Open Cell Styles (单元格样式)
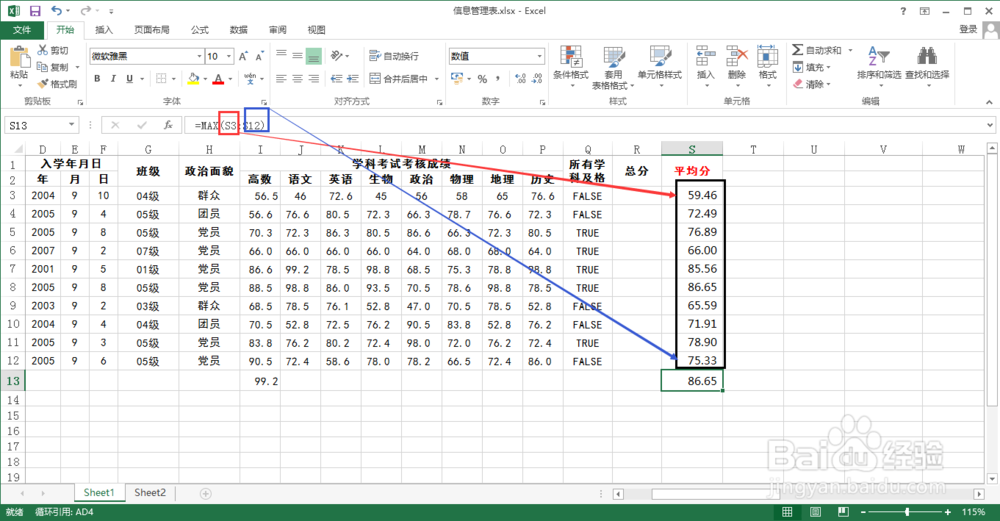Screen dimensions: 1000x521 [660, 66]
